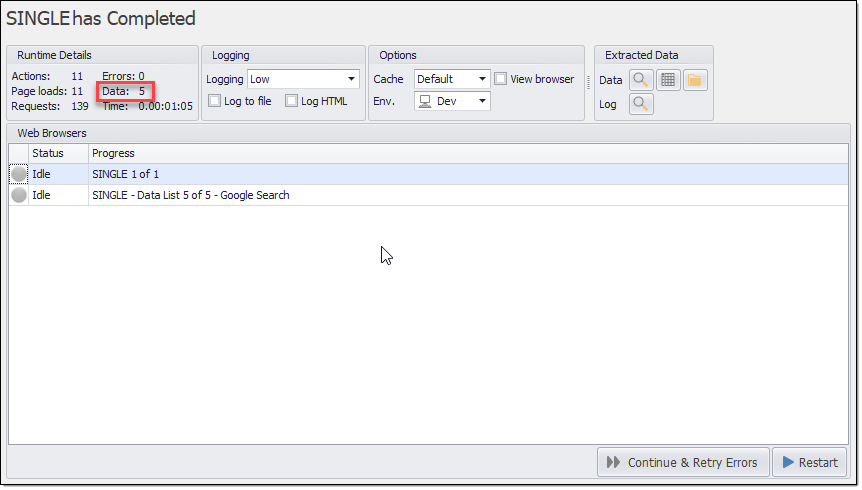Expand the Env. dropdown arrow

click(482, 101)
